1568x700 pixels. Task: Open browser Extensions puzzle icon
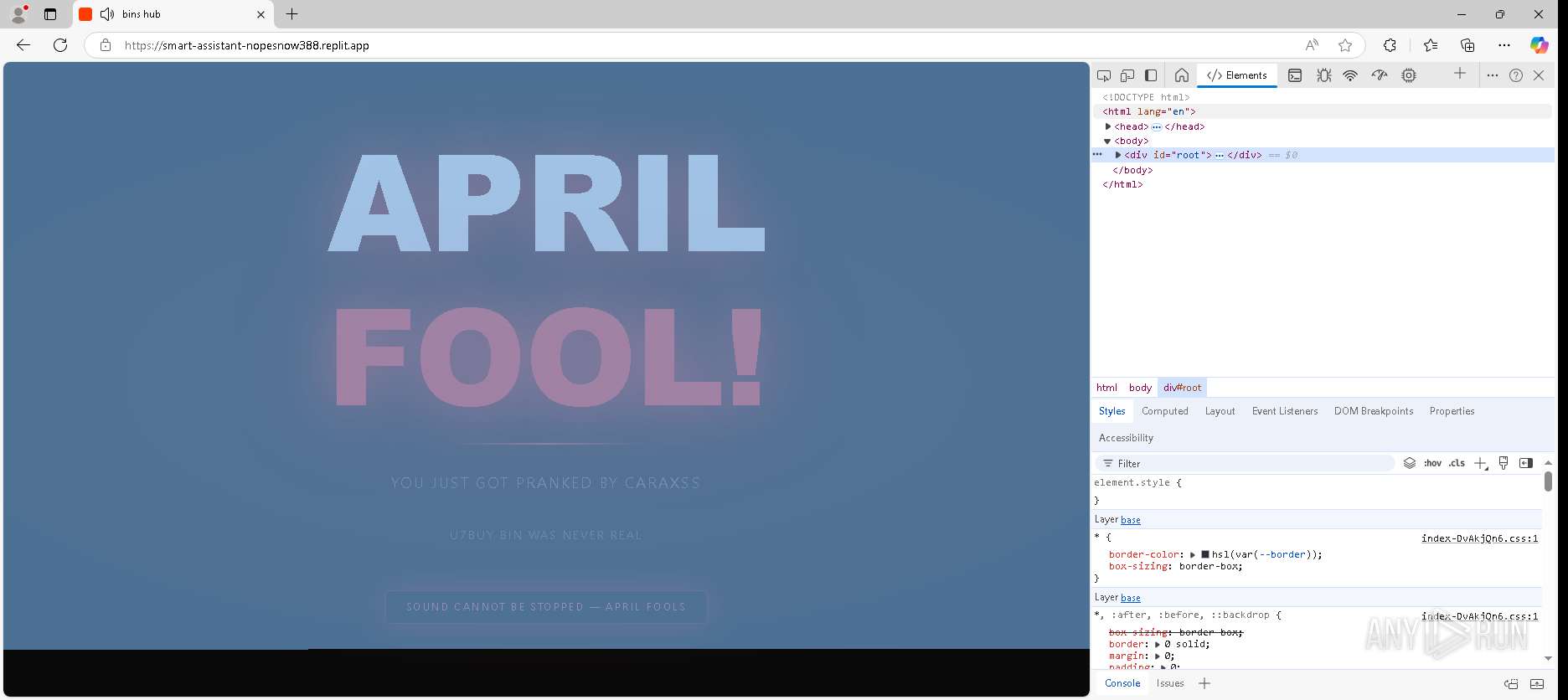coord(1390,45)
